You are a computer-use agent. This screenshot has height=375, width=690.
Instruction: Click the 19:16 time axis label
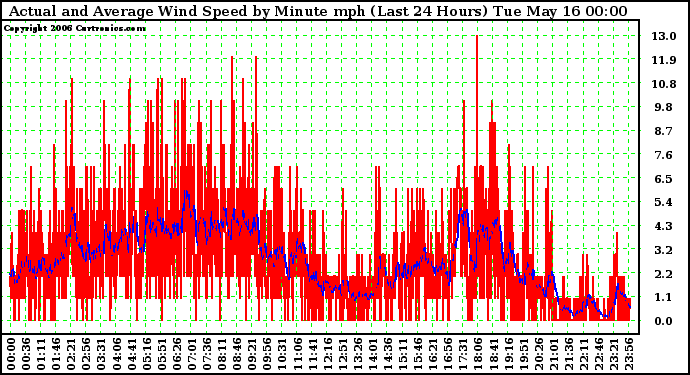click(x=508, y=354)
